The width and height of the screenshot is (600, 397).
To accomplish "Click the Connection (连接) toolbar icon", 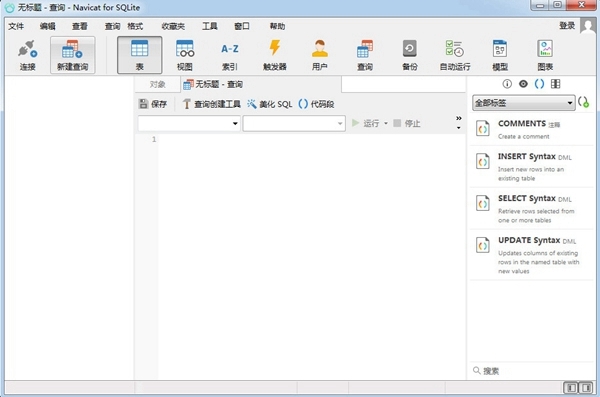I will (x=28, y=55).
